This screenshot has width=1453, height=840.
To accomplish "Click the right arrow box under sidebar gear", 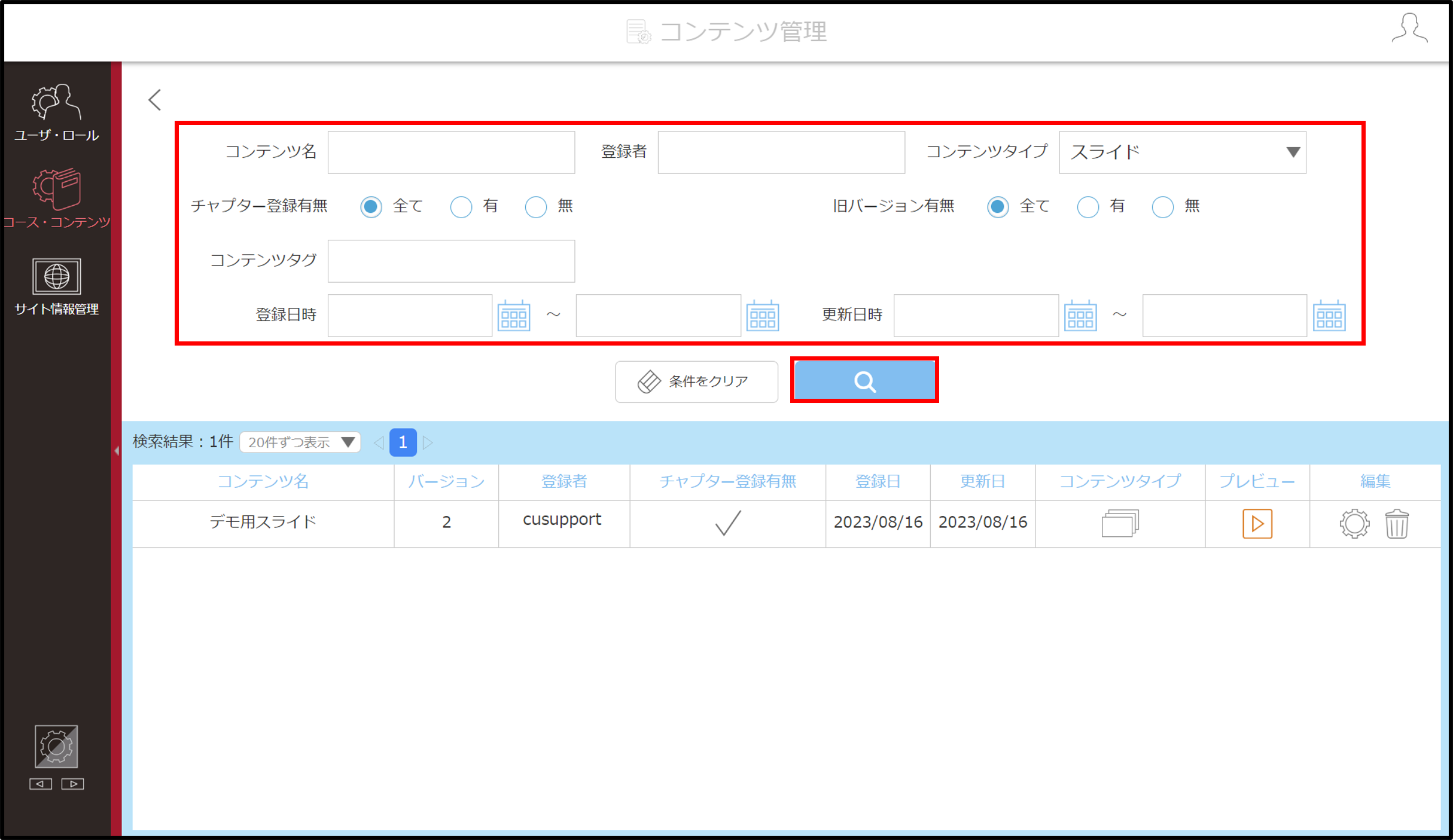I will click(x=72, y=784).
